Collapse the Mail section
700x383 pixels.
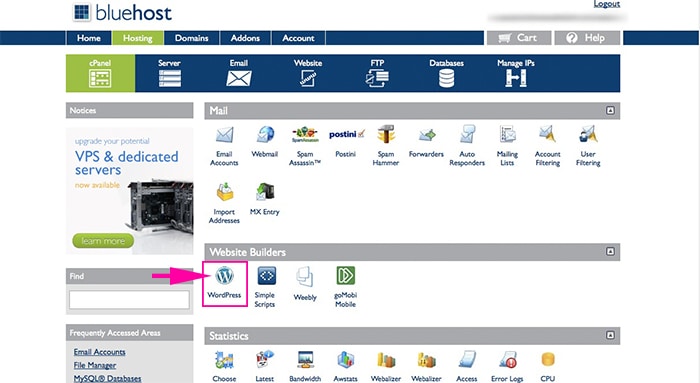(610, 110)
